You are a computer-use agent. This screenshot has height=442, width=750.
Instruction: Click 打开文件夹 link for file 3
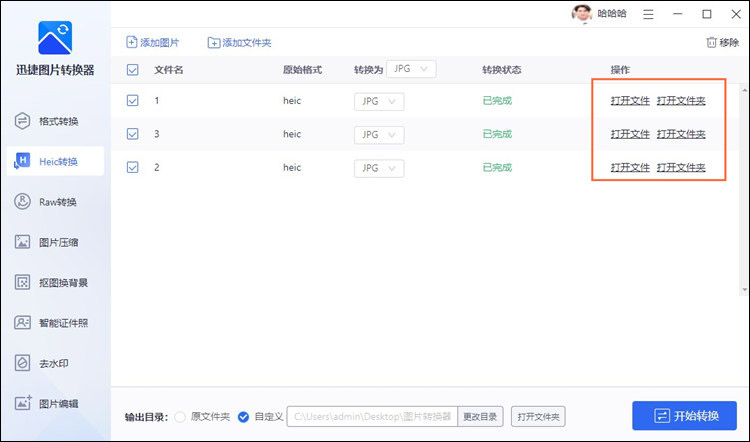681,134
